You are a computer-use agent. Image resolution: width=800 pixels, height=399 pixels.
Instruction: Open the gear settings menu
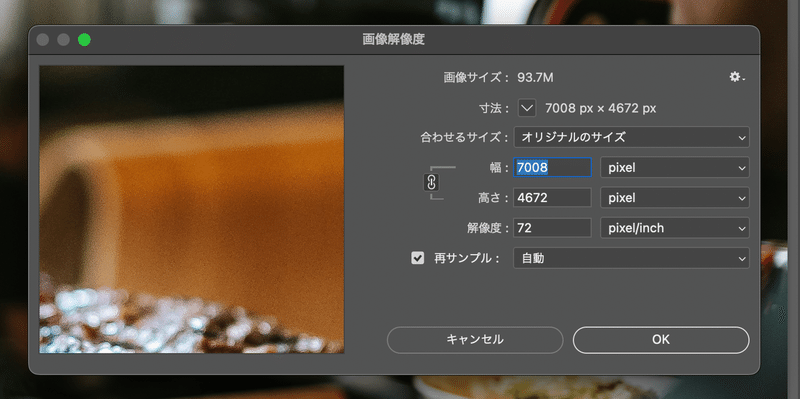[x=737, y=77]
